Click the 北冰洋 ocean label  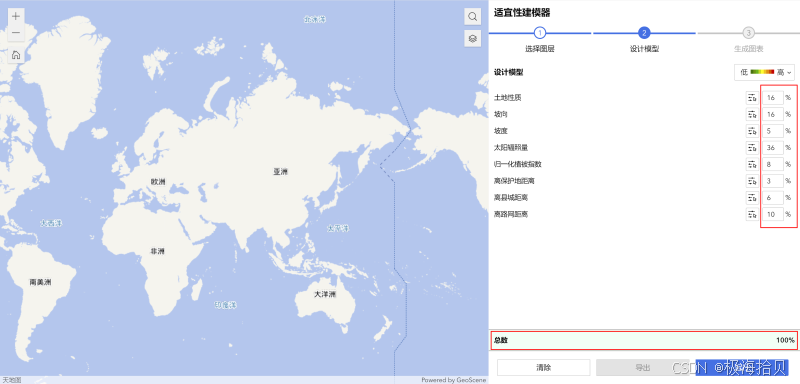(x=315, y=20)
